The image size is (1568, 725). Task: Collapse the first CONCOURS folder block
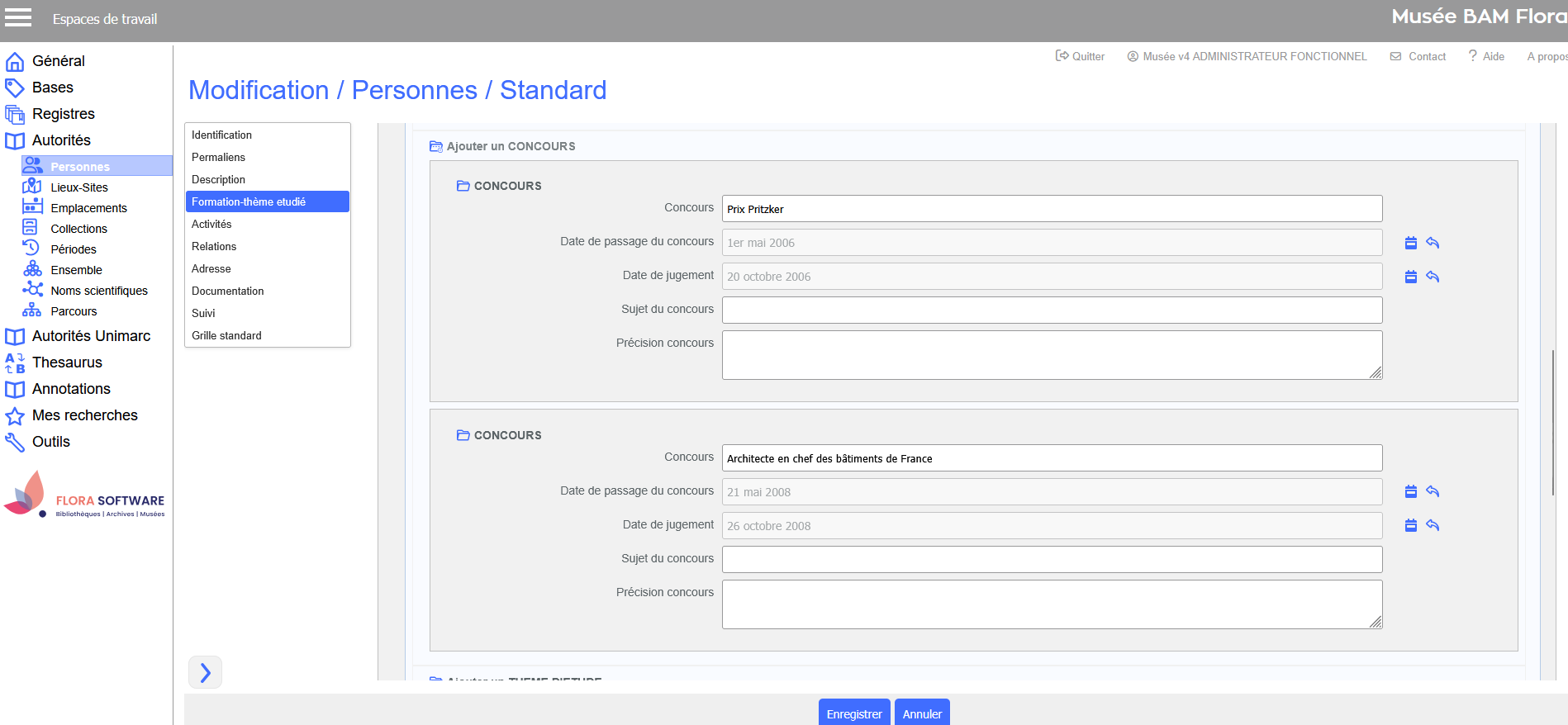[x=463, y=186]
